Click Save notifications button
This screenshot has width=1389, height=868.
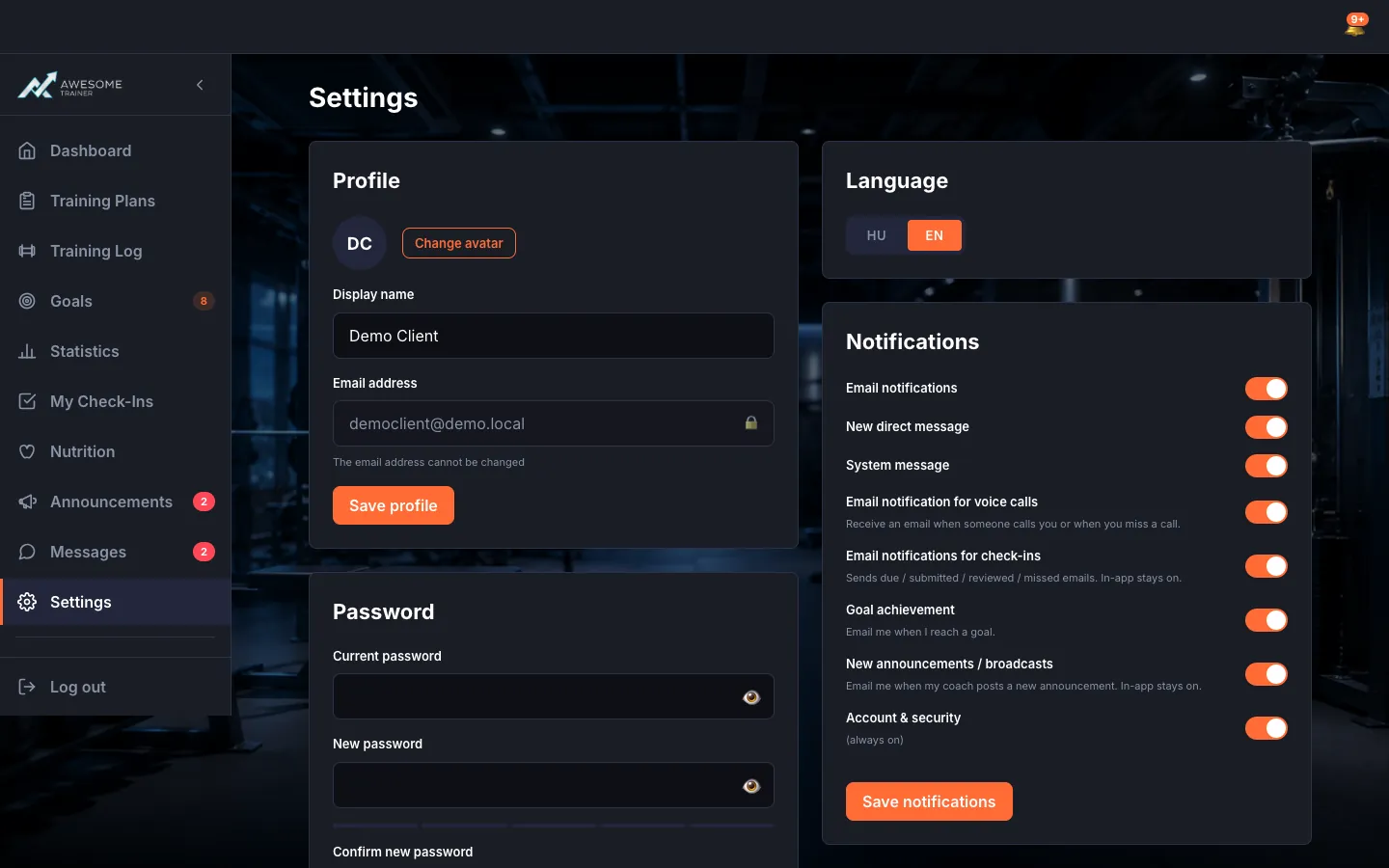coord(929,801)
